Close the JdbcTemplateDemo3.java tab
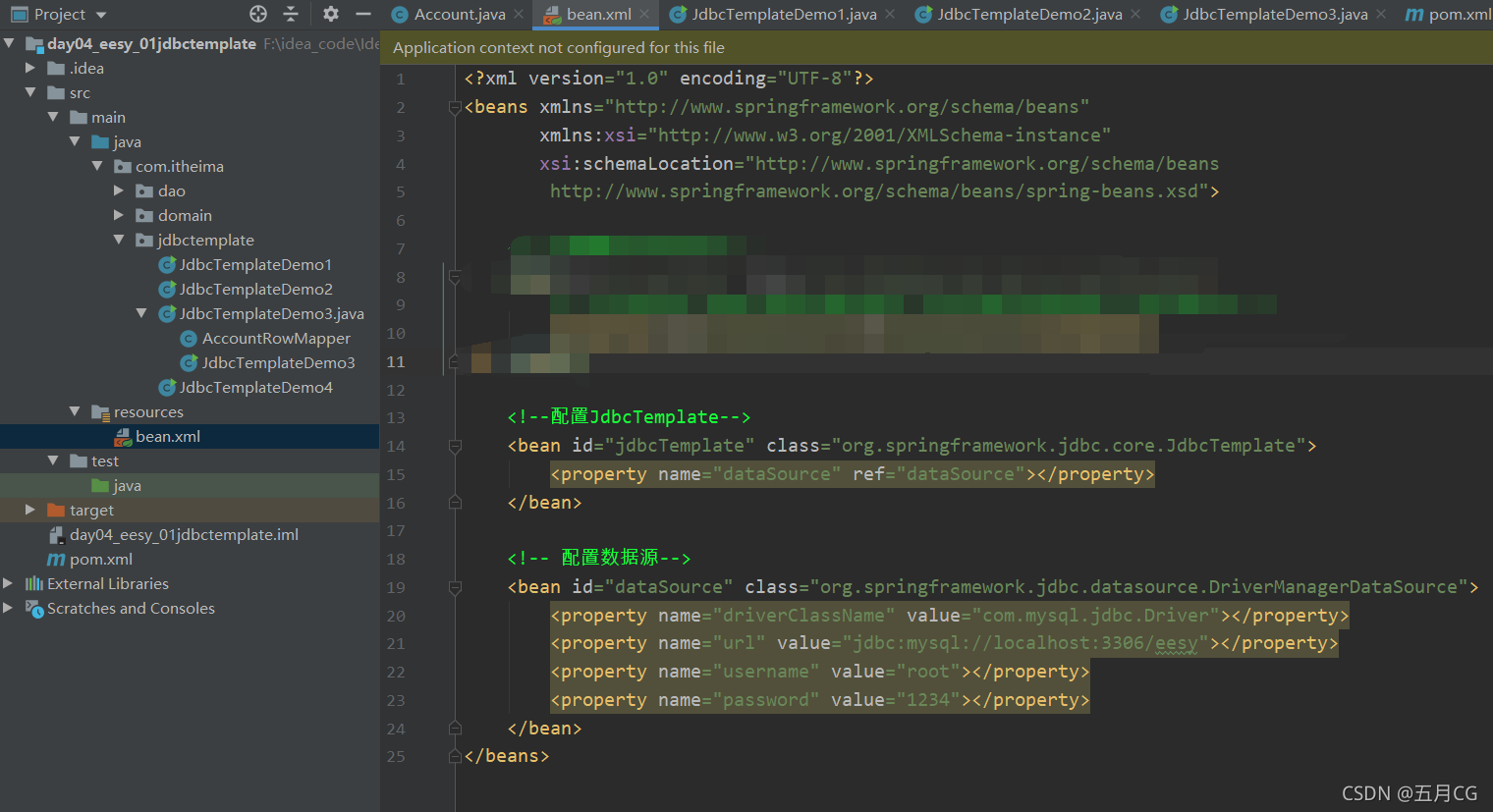Screen dimensions: 1493x812 click(x=1381, y=14)
